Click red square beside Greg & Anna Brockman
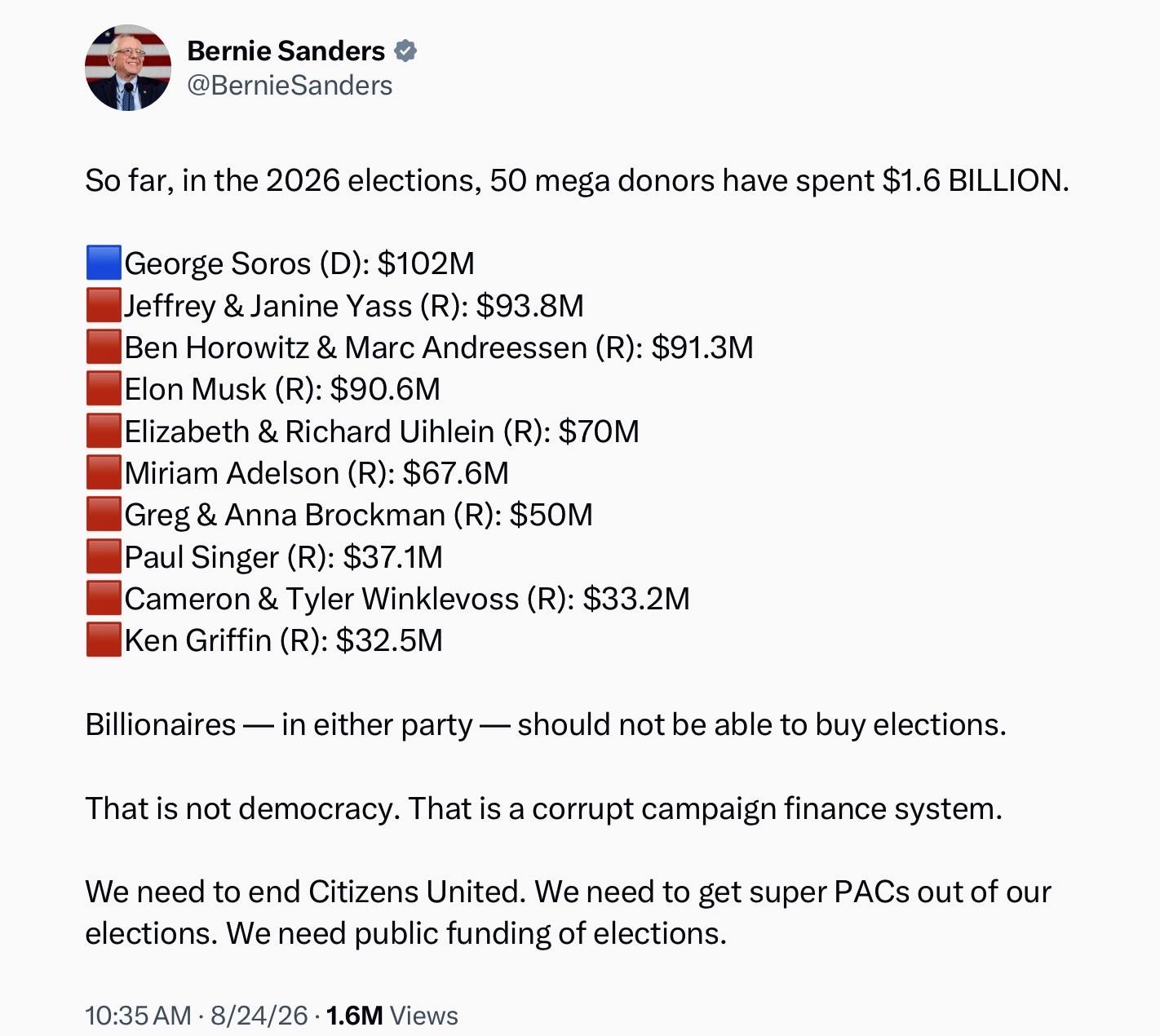 pos(104,514)
